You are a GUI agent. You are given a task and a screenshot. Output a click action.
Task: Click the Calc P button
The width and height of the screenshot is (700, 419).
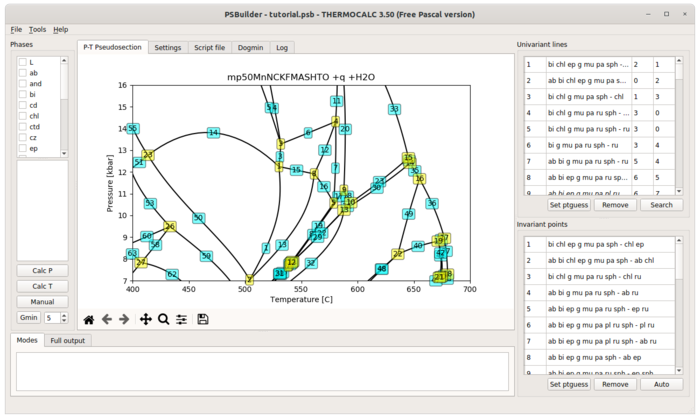[x=42, y=271]
